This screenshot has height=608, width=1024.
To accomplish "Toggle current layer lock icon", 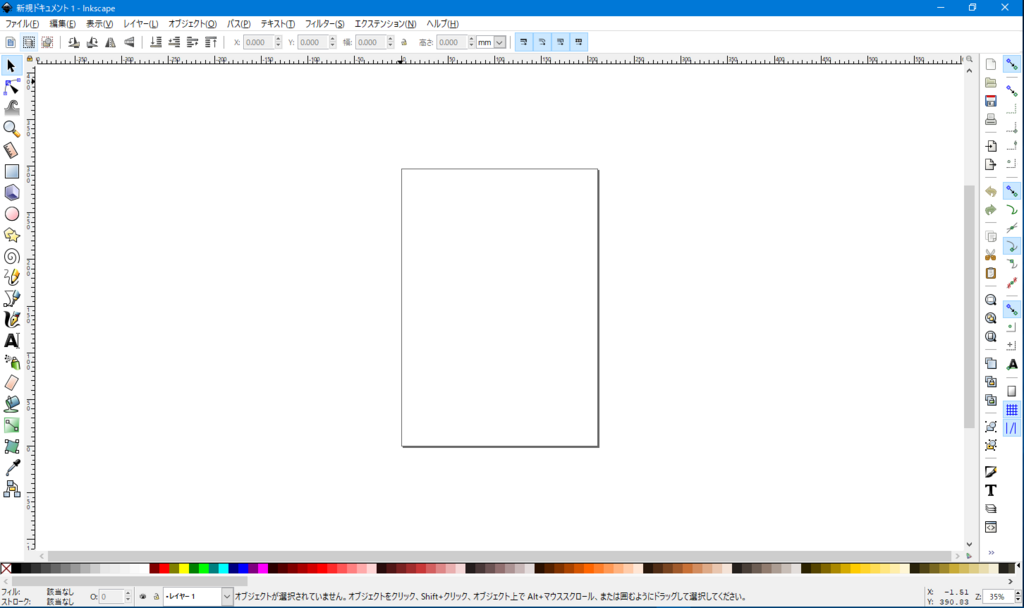I will [156, 596].
